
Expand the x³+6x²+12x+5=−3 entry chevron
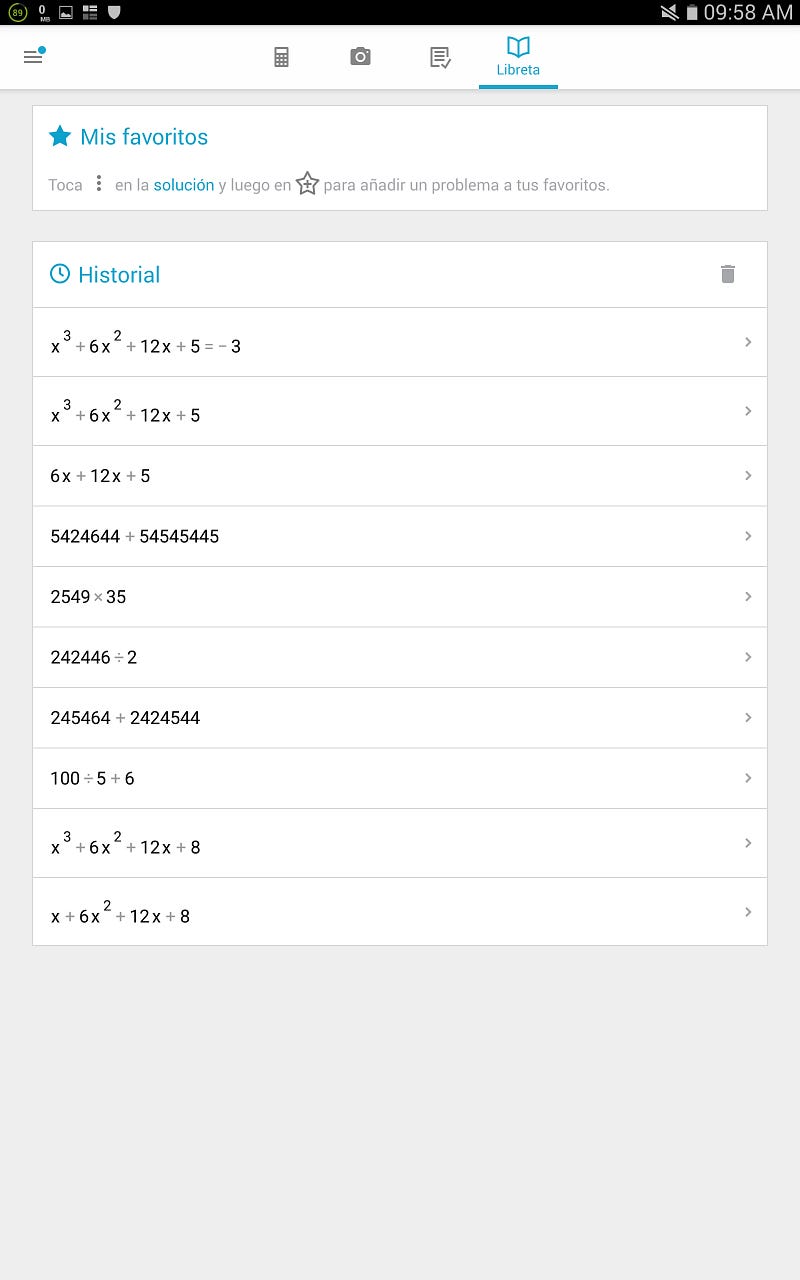pyautogui.click(x=748, y=342)
